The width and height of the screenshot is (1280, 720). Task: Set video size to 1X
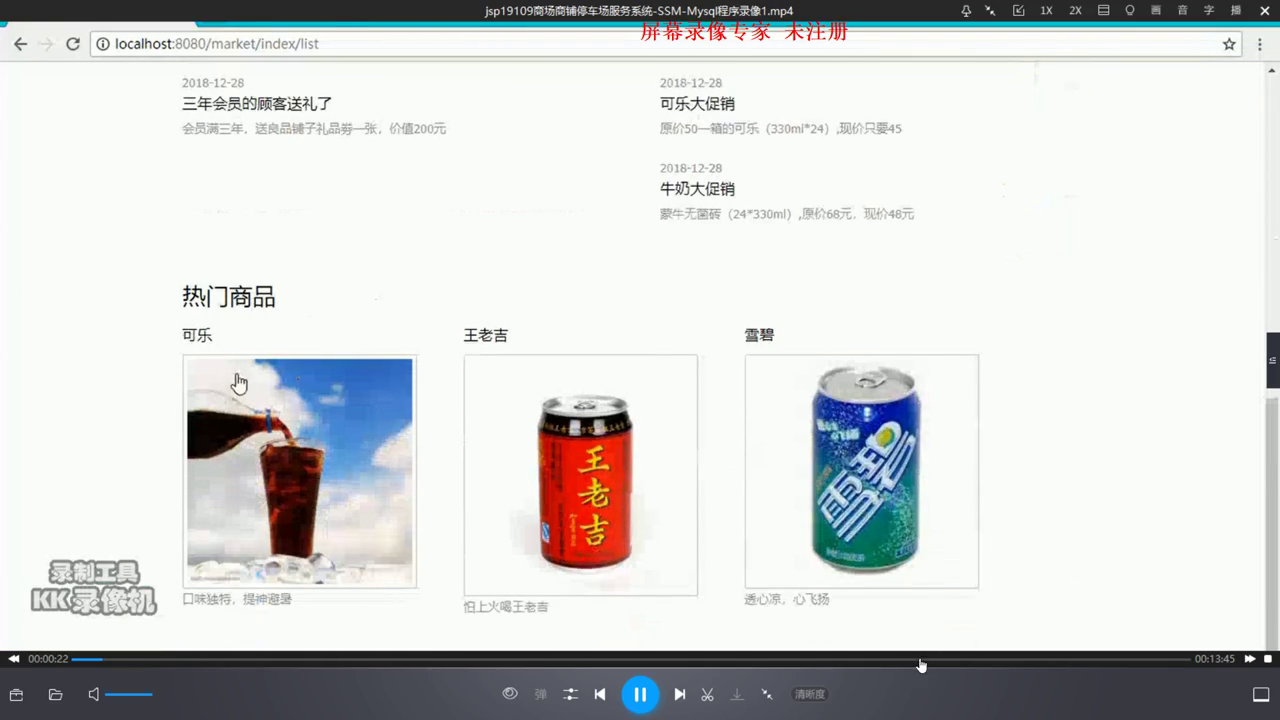point(1046,10)
